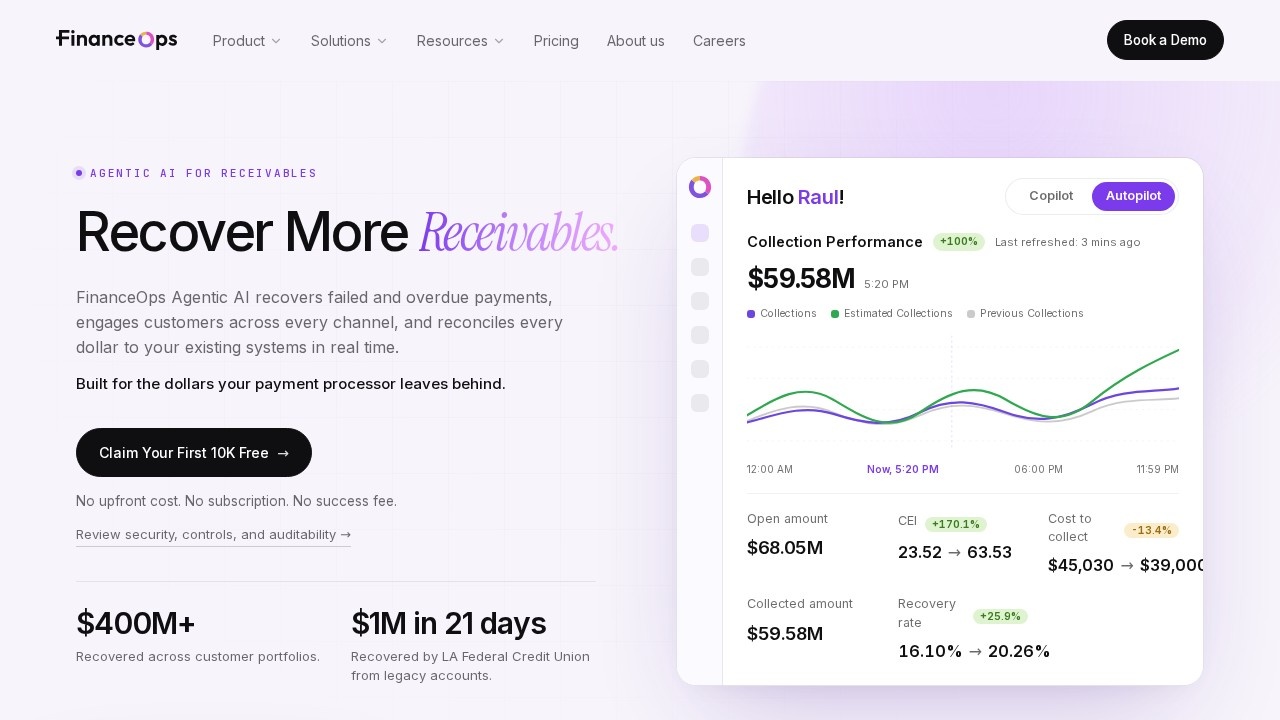Expand the Product menu chevron

coord(276,41)
